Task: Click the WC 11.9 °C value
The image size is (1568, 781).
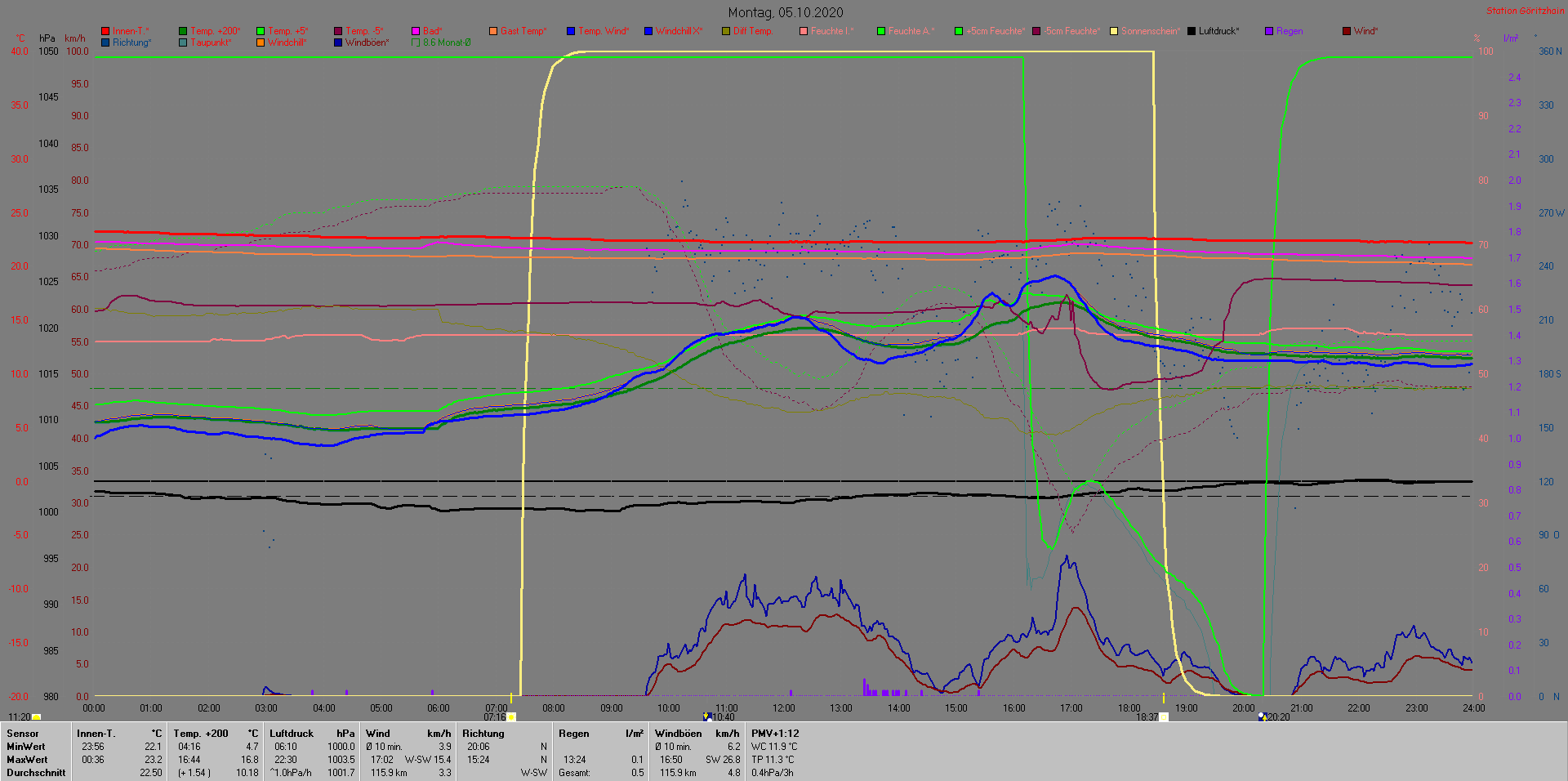Action: click(773, 747)
